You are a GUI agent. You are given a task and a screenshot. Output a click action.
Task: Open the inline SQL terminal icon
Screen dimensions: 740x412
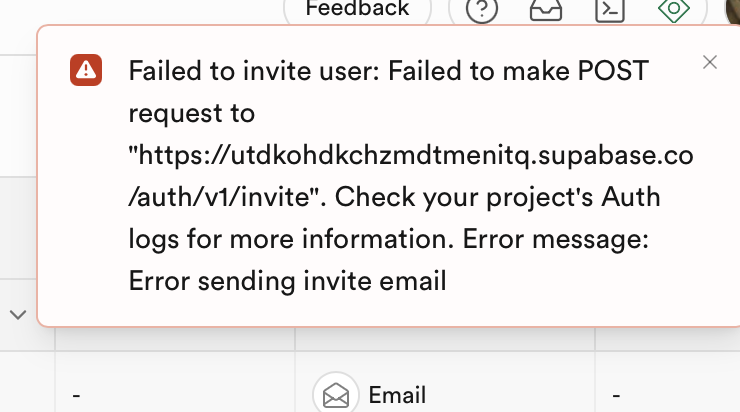[x=608, y=10]
